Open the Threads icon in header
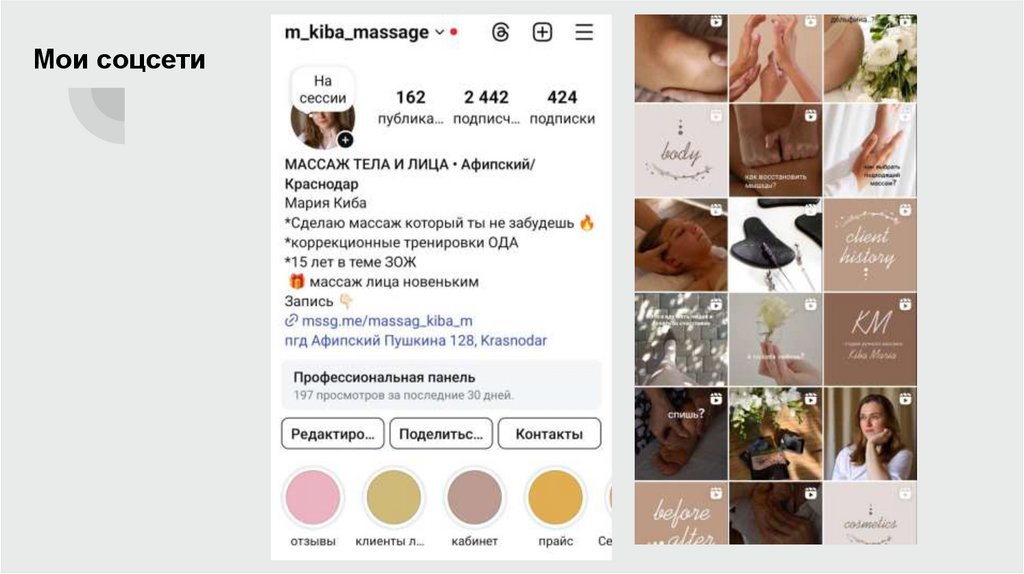The height and width of the screenshot is (574, 1024). click(500, 32)
